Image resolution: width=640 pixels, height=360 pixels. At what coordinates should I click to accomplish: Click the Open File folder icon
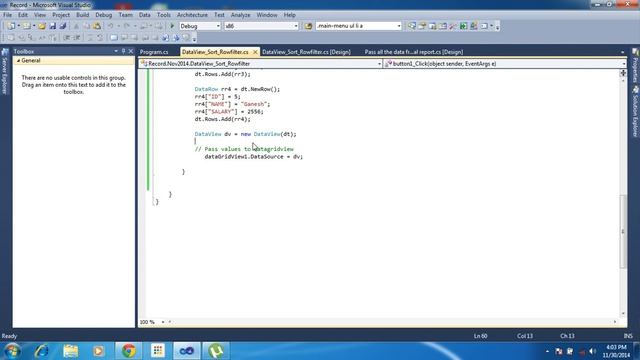42,26
